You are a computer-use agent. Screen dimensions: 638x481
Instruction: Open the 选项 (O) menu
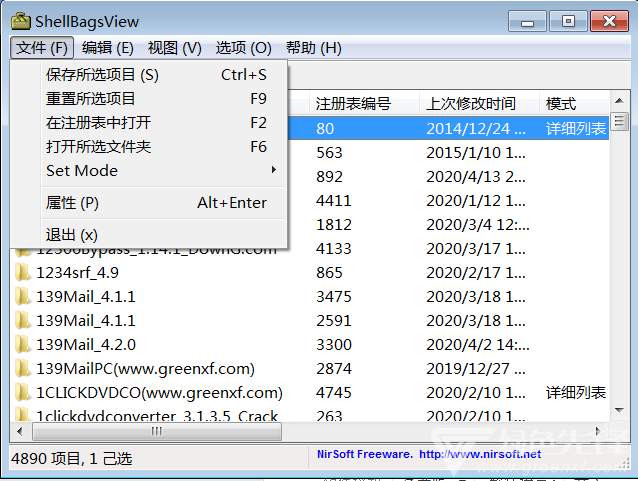[243, 48]
